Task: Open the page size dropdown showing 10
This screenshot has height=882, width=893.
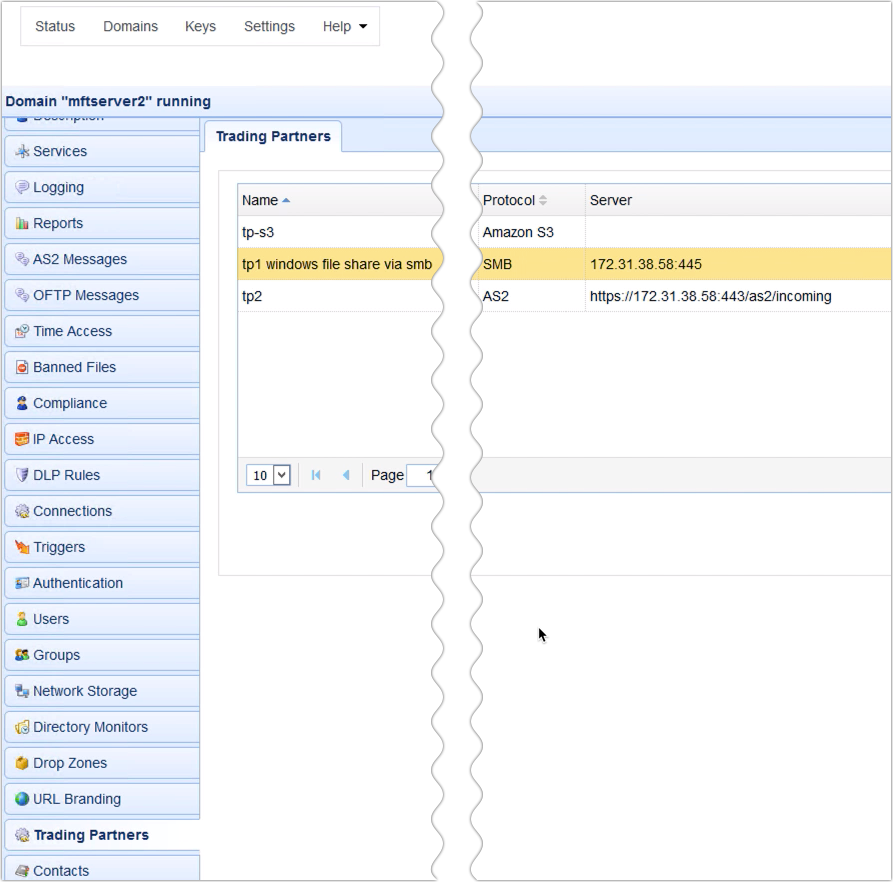Action: point(267,475)
